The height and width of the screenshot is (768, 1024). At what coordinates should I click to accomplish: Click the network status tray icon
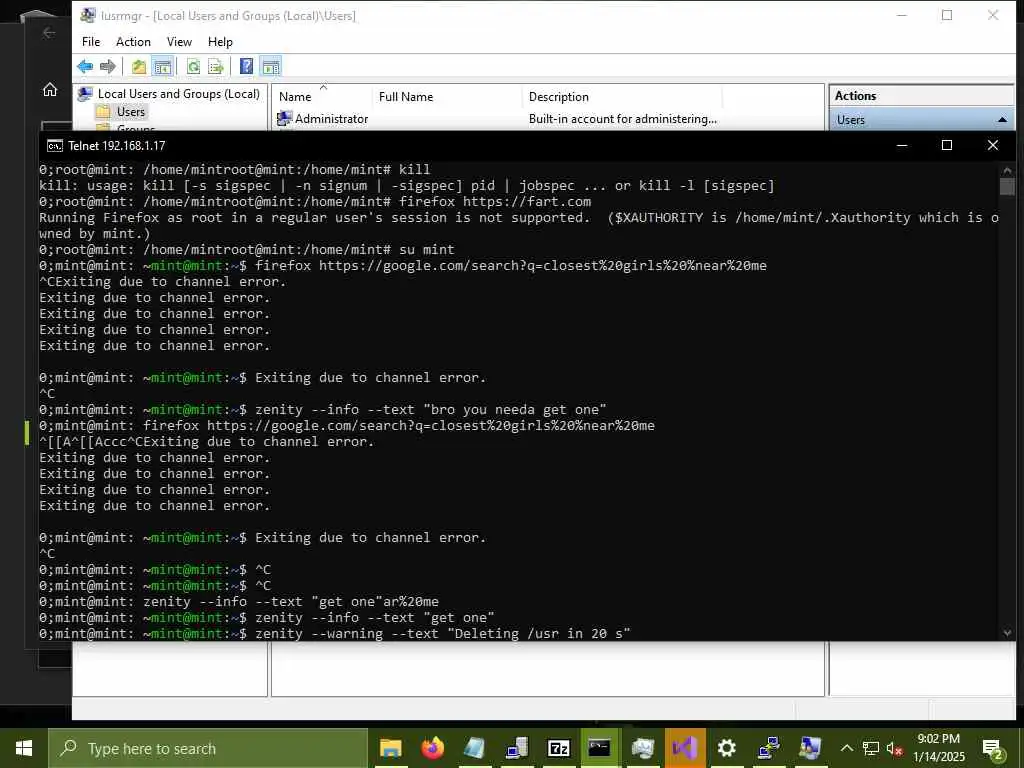(x=871, y=748)
